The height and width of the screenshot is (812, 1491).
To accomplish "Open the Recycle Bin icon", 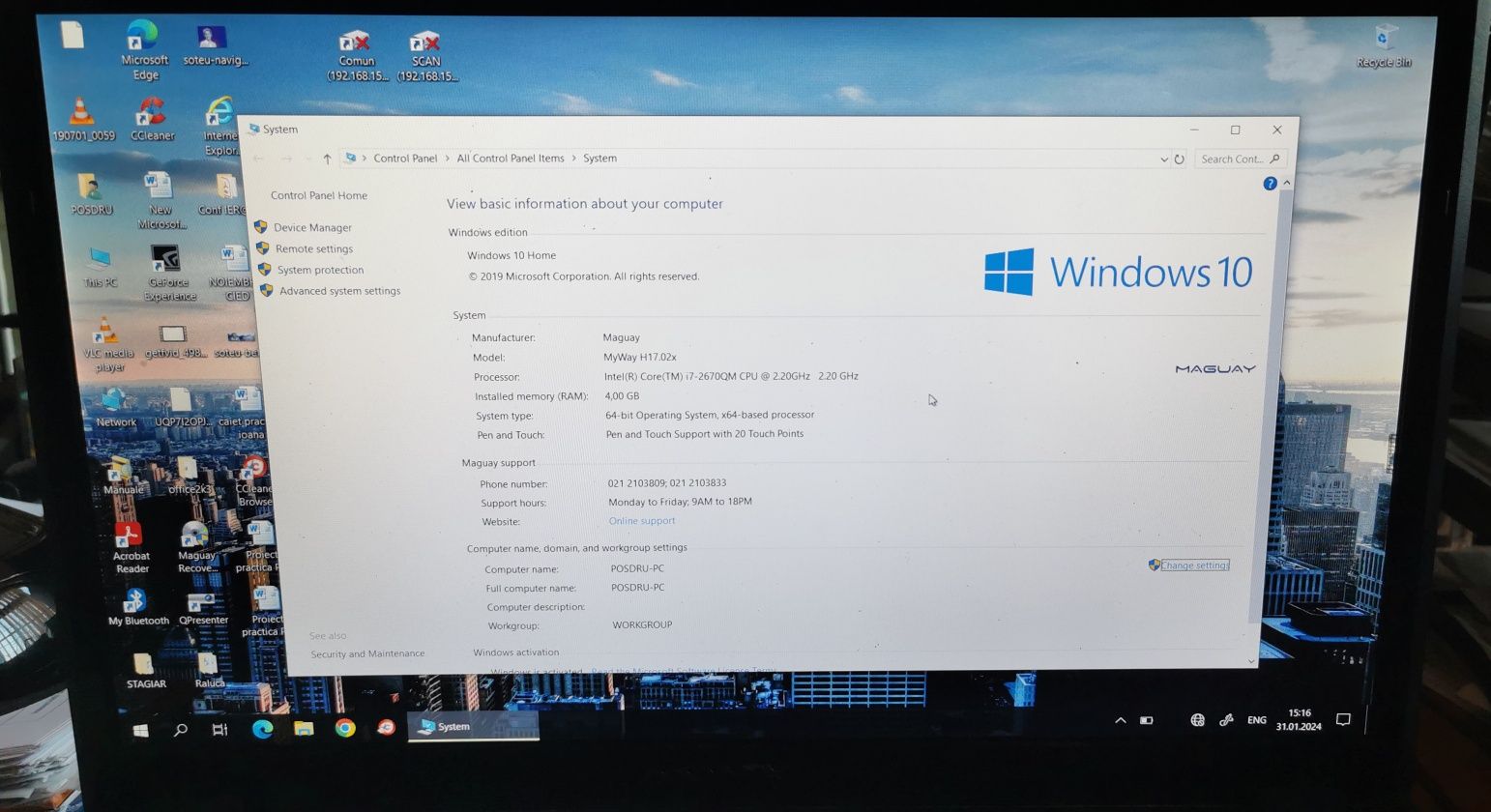I will [x=1383, y=46].
